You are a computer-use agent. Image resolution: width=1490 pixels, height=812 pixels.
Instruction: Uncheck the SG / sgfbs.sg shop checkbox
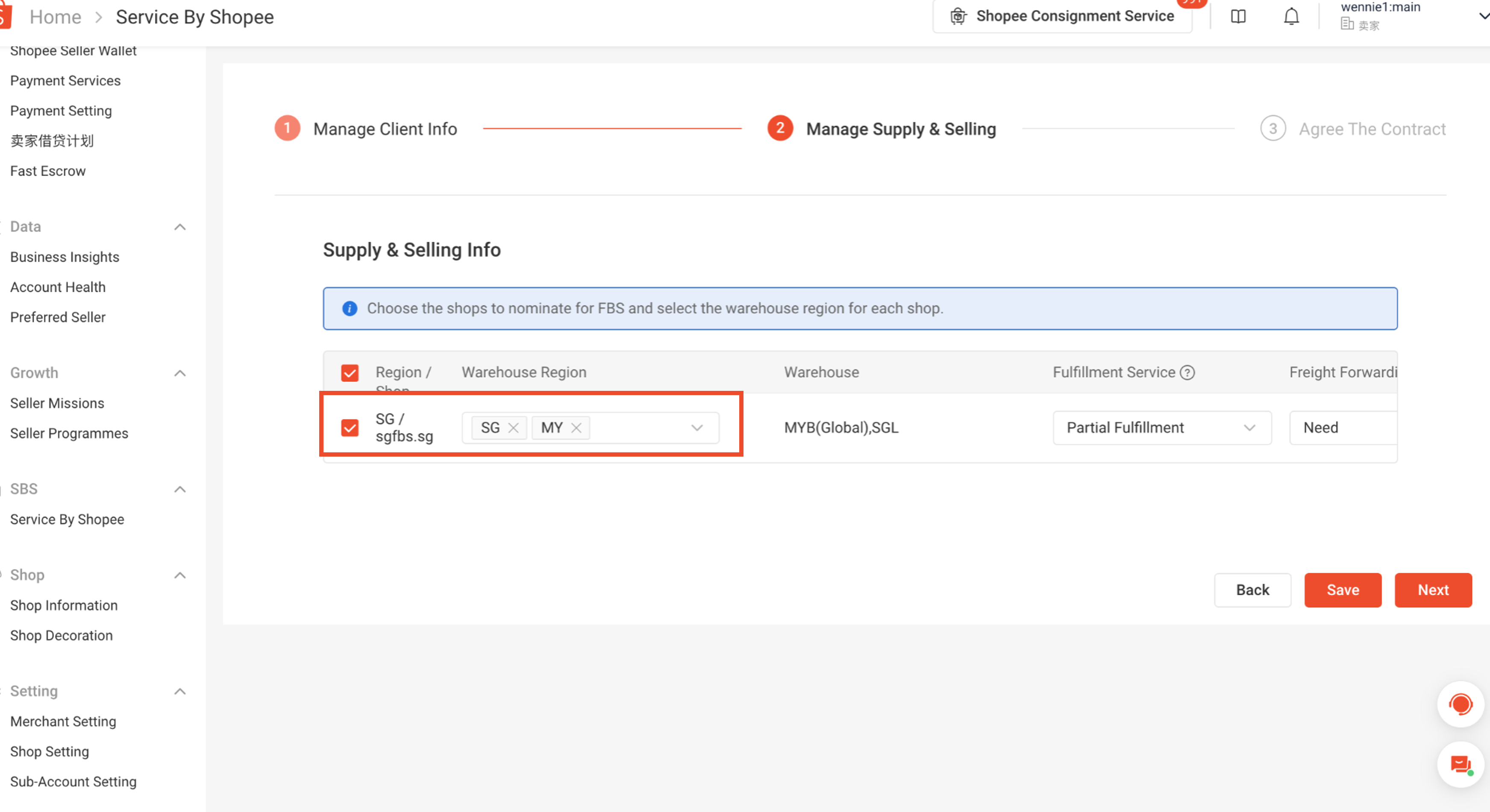click(x=350, y=428)
